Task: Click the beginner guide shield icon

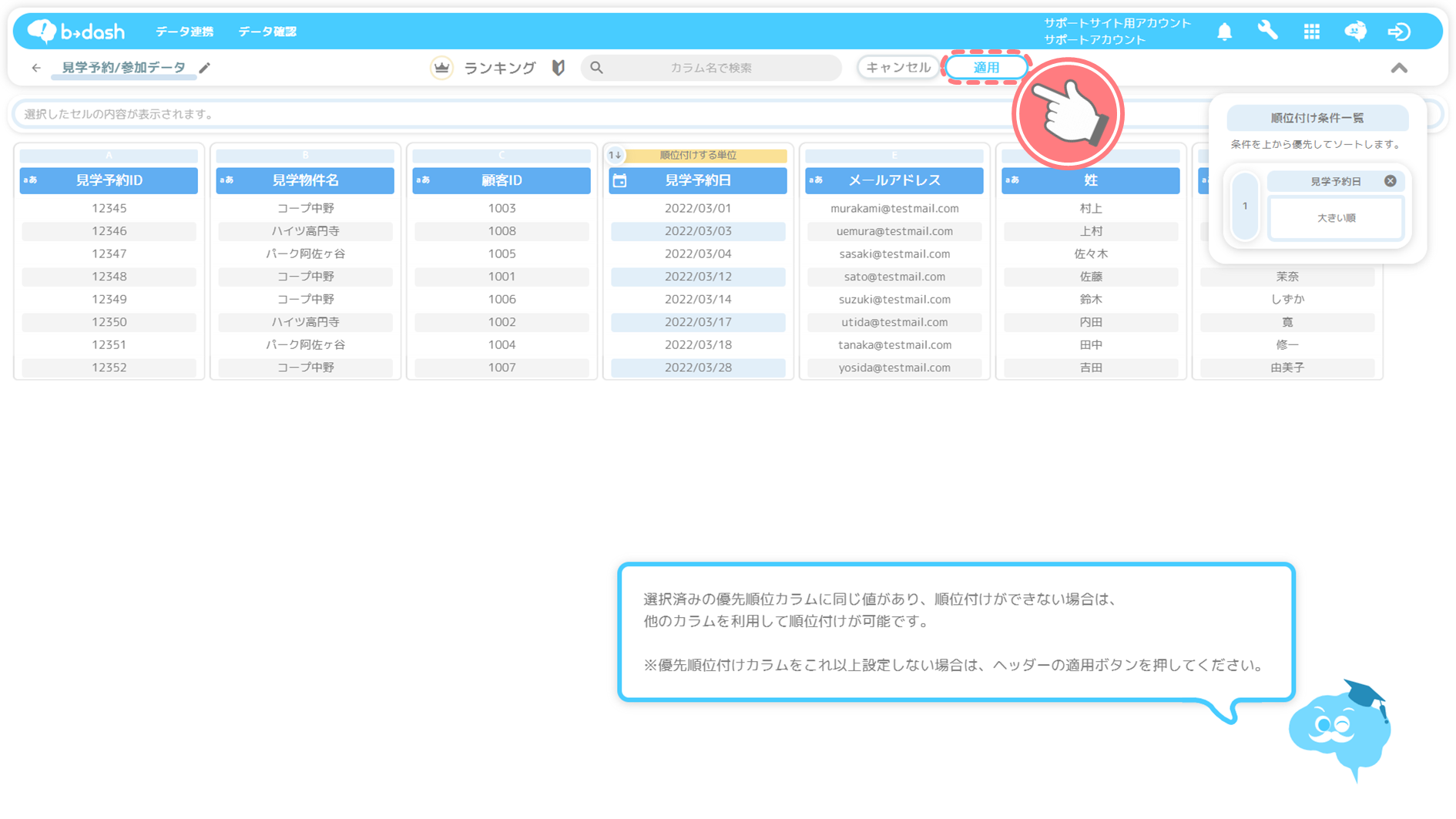Action: click(x=559, y=68)
